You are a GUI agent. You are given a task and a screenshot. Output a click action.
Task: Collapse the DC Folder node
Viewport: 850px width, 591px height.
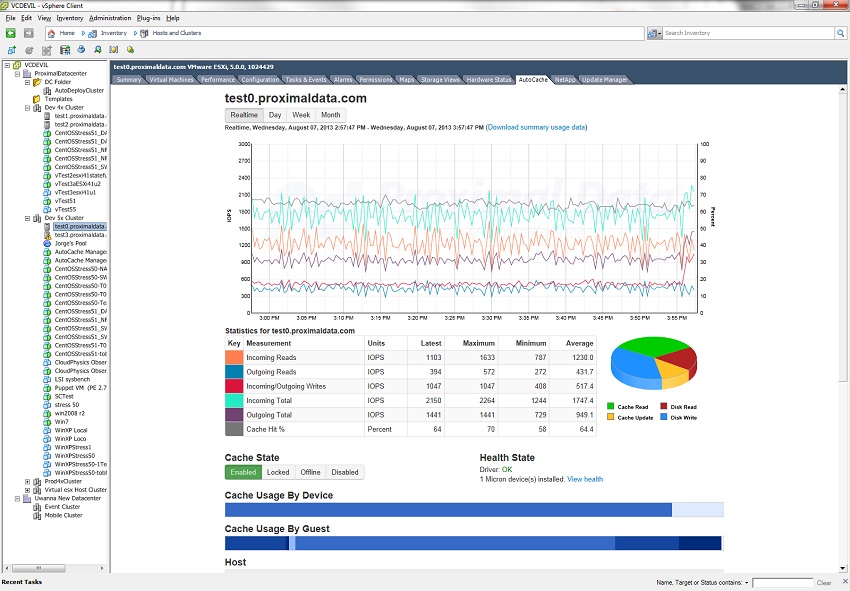pyautogui.click(x=27, y=82)
